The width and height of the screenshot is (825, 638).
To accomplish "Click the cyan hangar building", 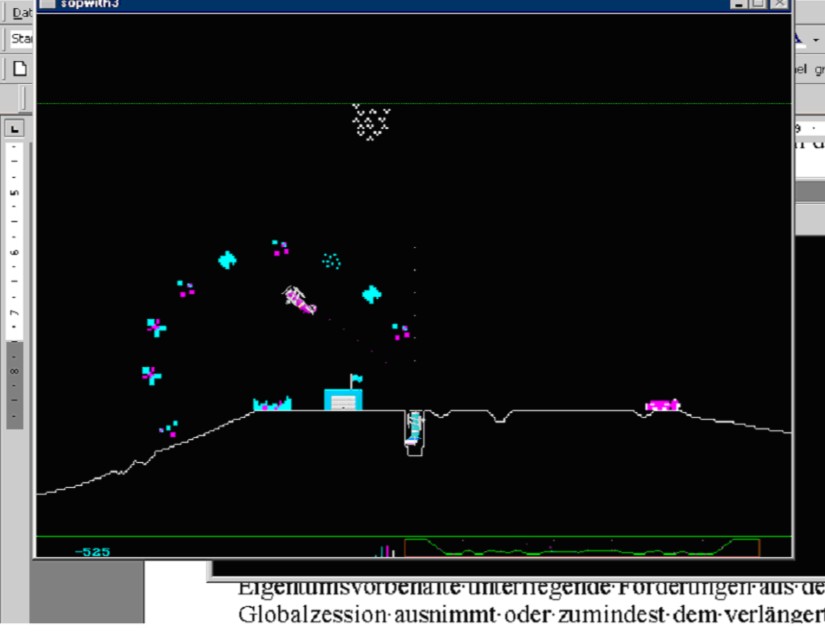I will (343, 399).
